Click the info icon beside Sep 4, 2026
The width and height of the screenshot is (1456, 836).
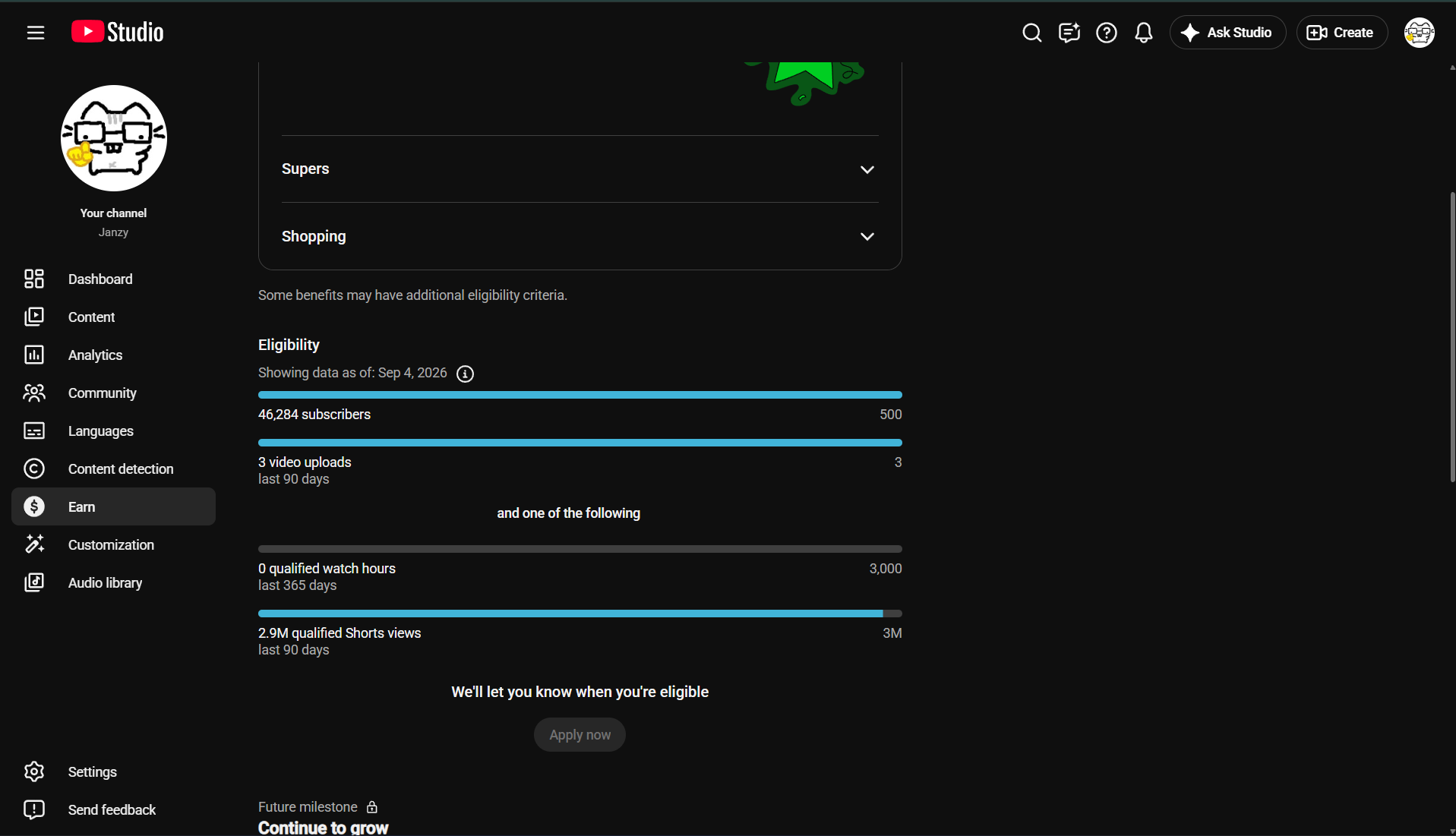pyautogui.click(x=465, y=374)
